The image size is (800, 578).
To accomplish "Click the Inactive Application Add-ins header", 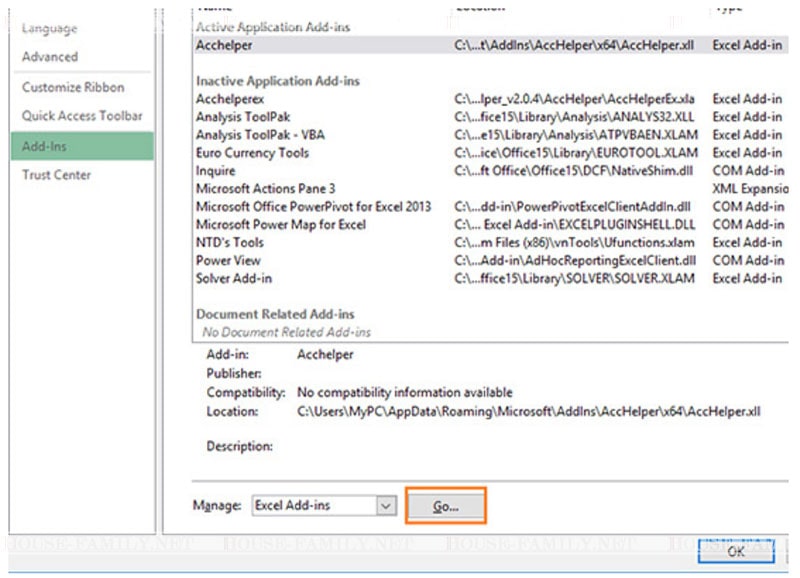I will tap(278, 81).
